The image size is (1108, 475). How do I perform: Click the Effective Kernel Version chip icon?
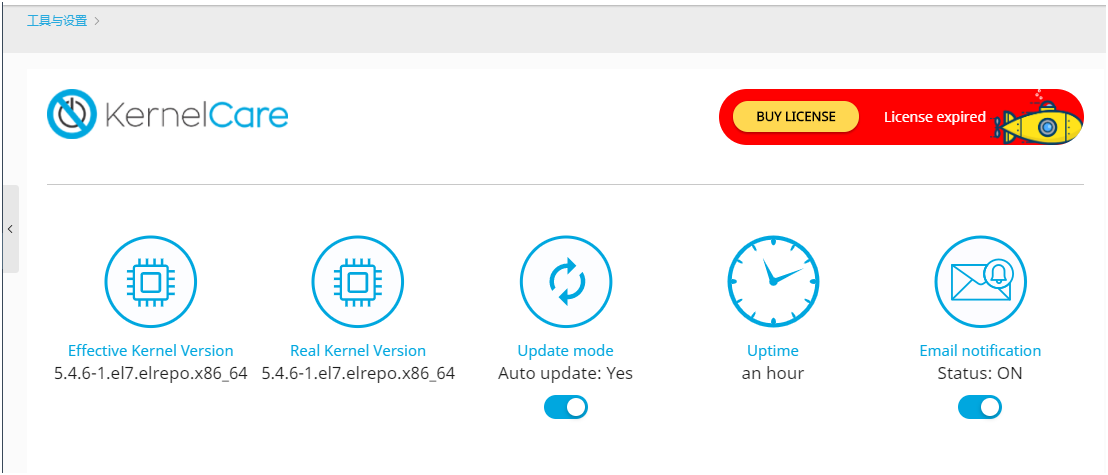pos(151,282)
